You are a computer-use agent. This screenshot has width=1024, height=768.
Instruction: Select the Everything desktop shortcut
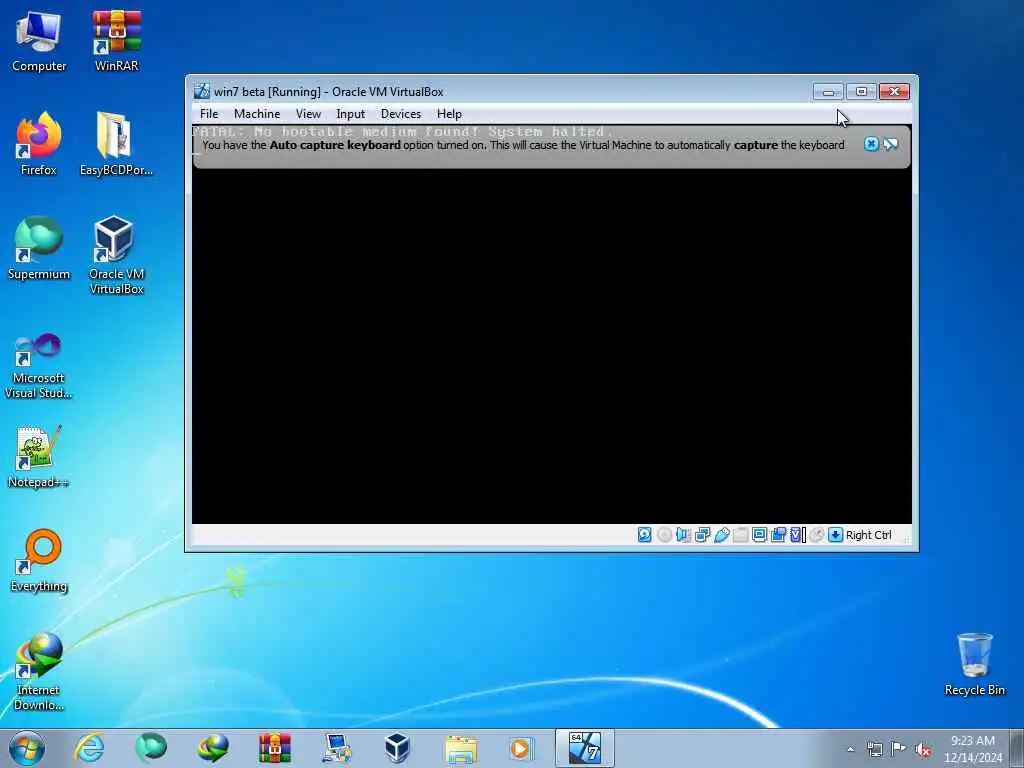(x=39, y=560)
